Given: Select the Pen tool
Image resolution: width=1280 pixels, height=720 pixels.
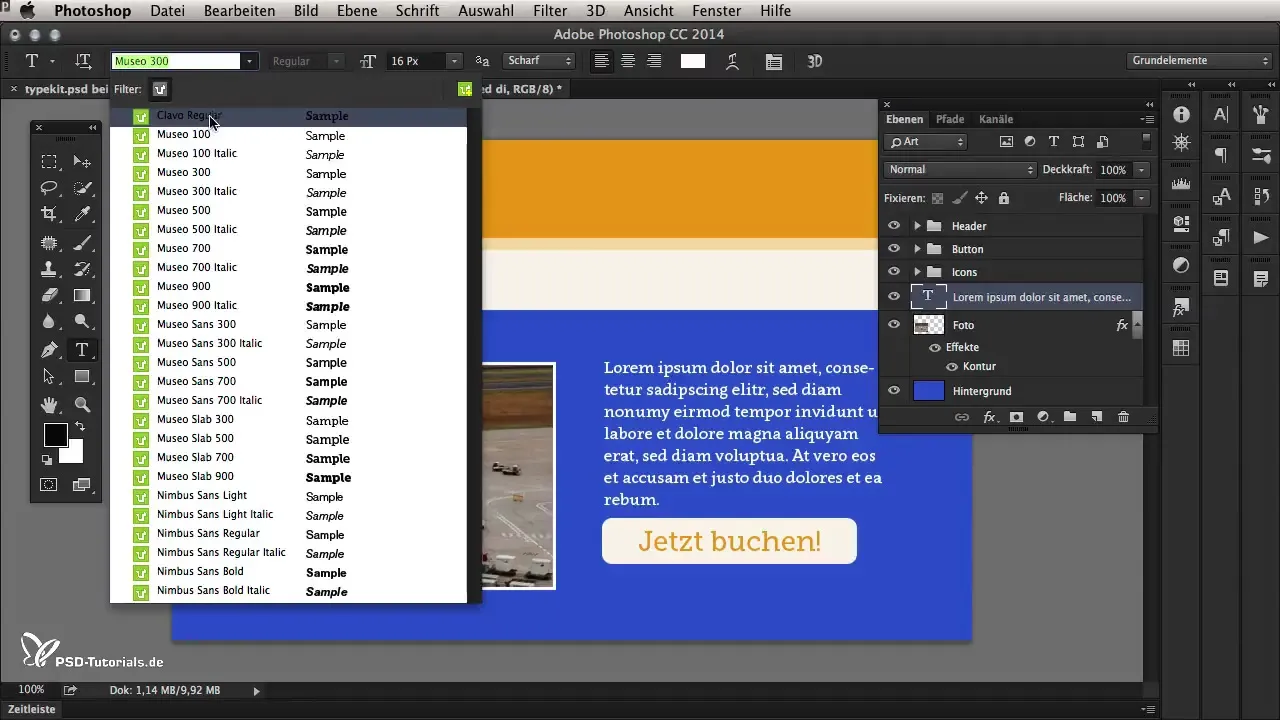Looking at the screenshot, I should [x=48, y=350].
